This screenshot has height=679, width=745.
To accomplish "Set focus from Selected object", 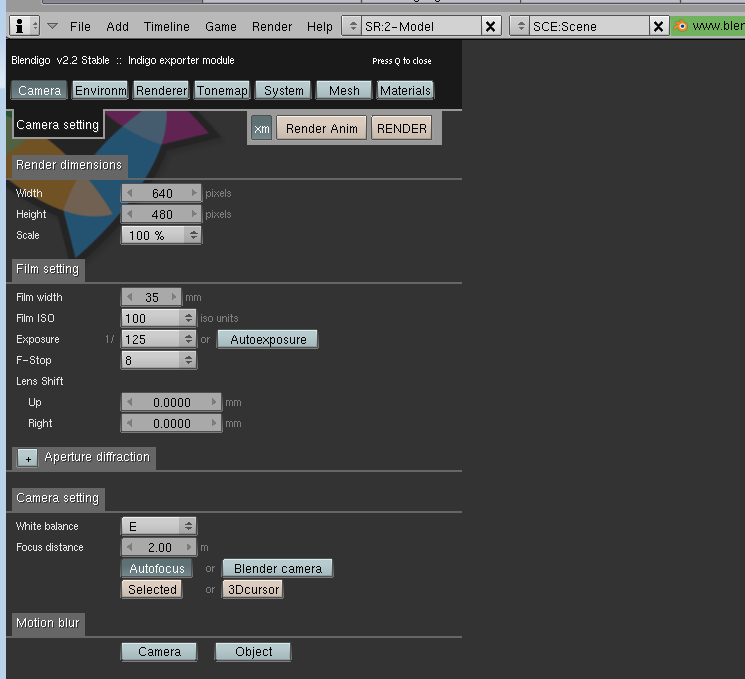I will point(152,589).
